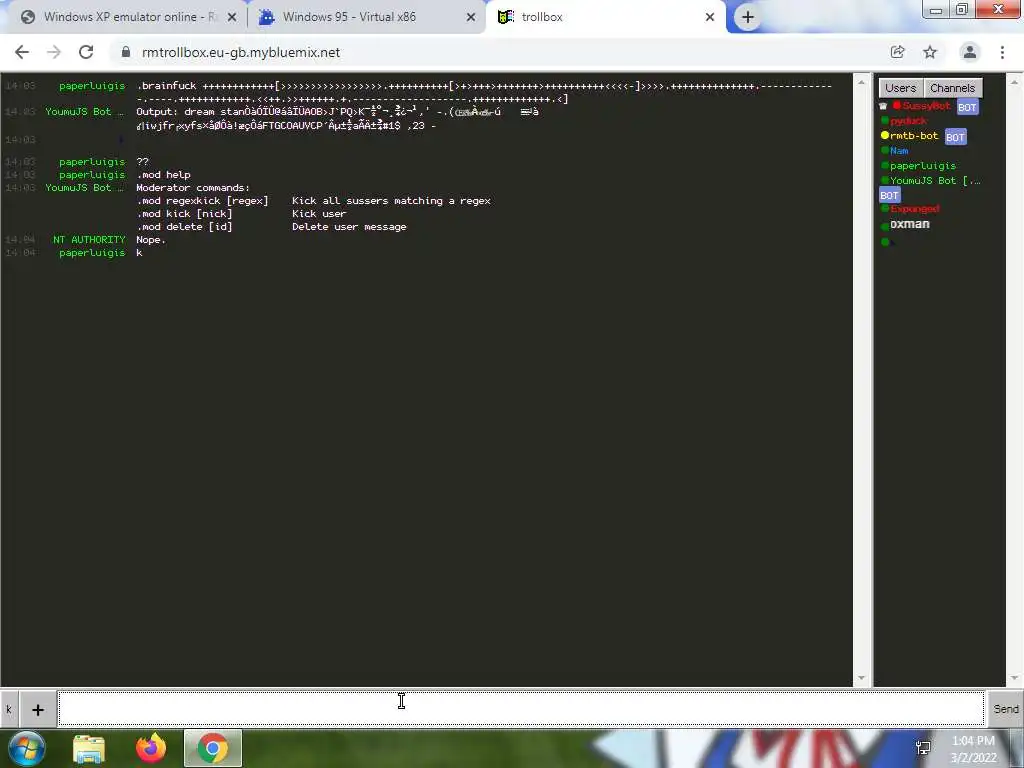Click '.mod help' message text
1024x768 pixels.
pyautogui.click(x=163, y=175)
